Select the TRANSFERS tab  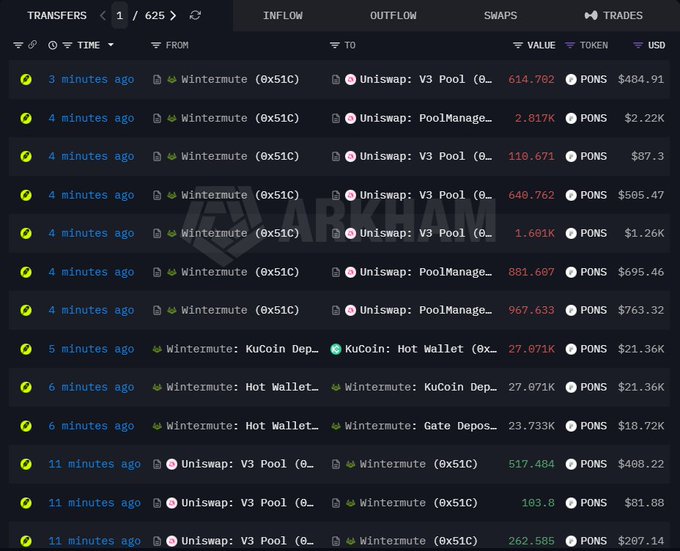[57, 16]
